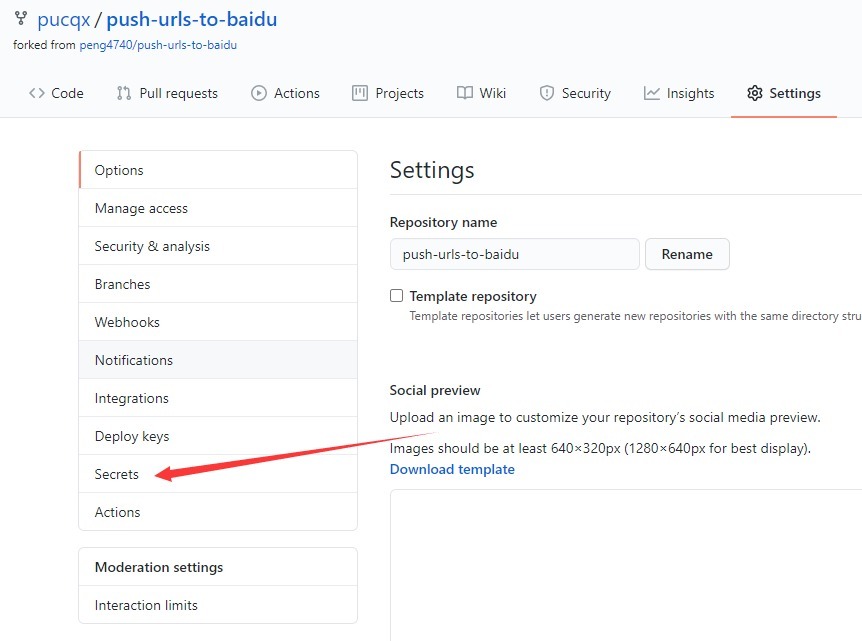
Task: Click the Code tab brackets icon
Action: pos(37,93)
